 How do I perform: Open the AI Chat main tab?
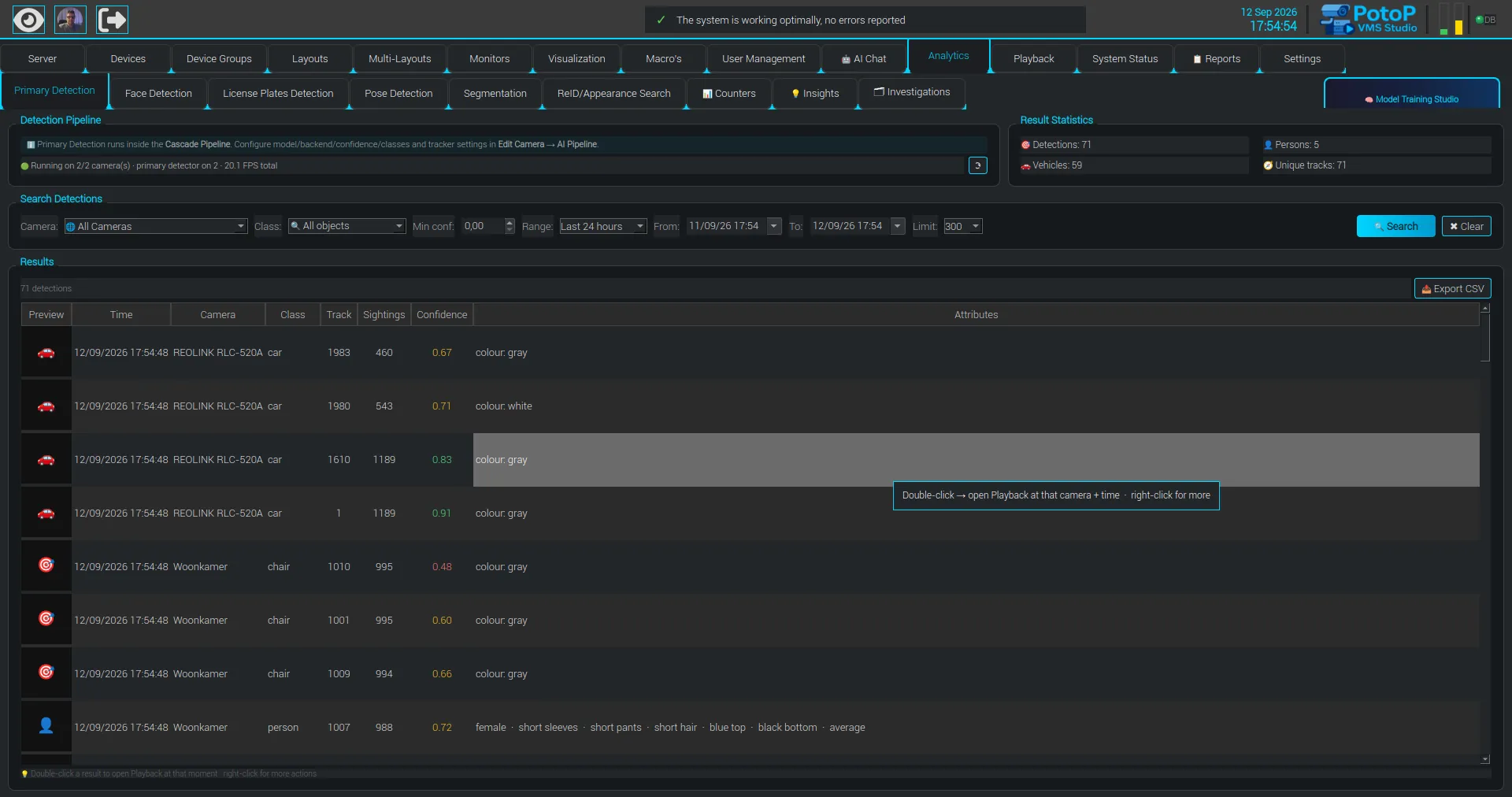(864, 59)
